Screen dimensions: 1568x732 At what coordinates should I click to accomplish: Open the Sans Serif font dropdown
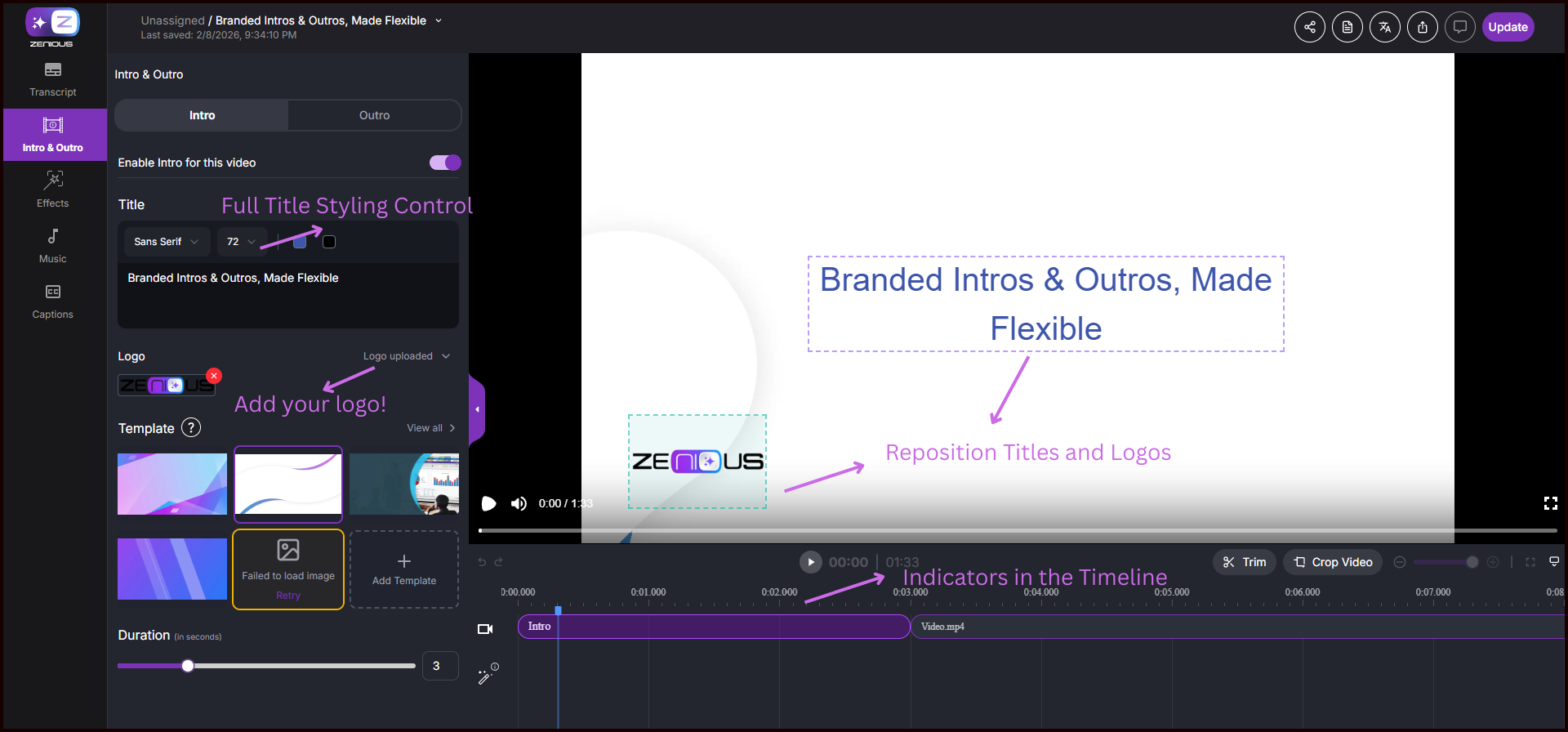pos(167,242)
